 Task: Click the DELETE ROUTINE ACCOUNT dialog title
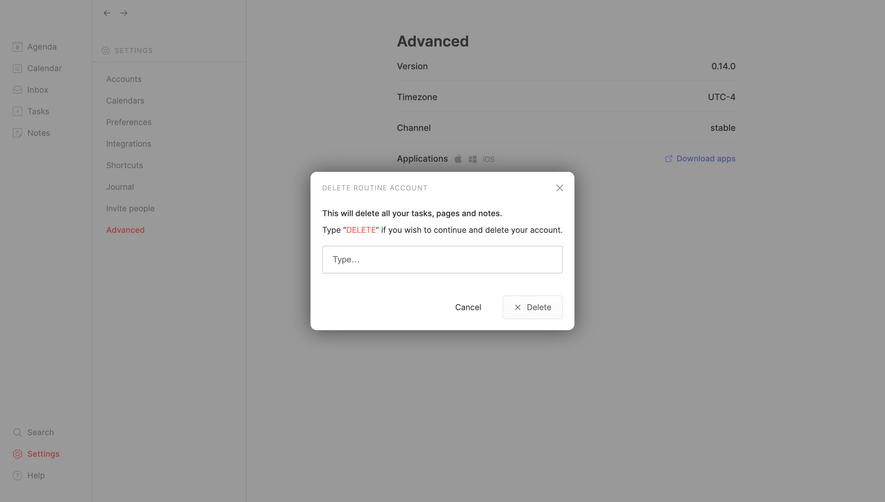tap(375, 188)
